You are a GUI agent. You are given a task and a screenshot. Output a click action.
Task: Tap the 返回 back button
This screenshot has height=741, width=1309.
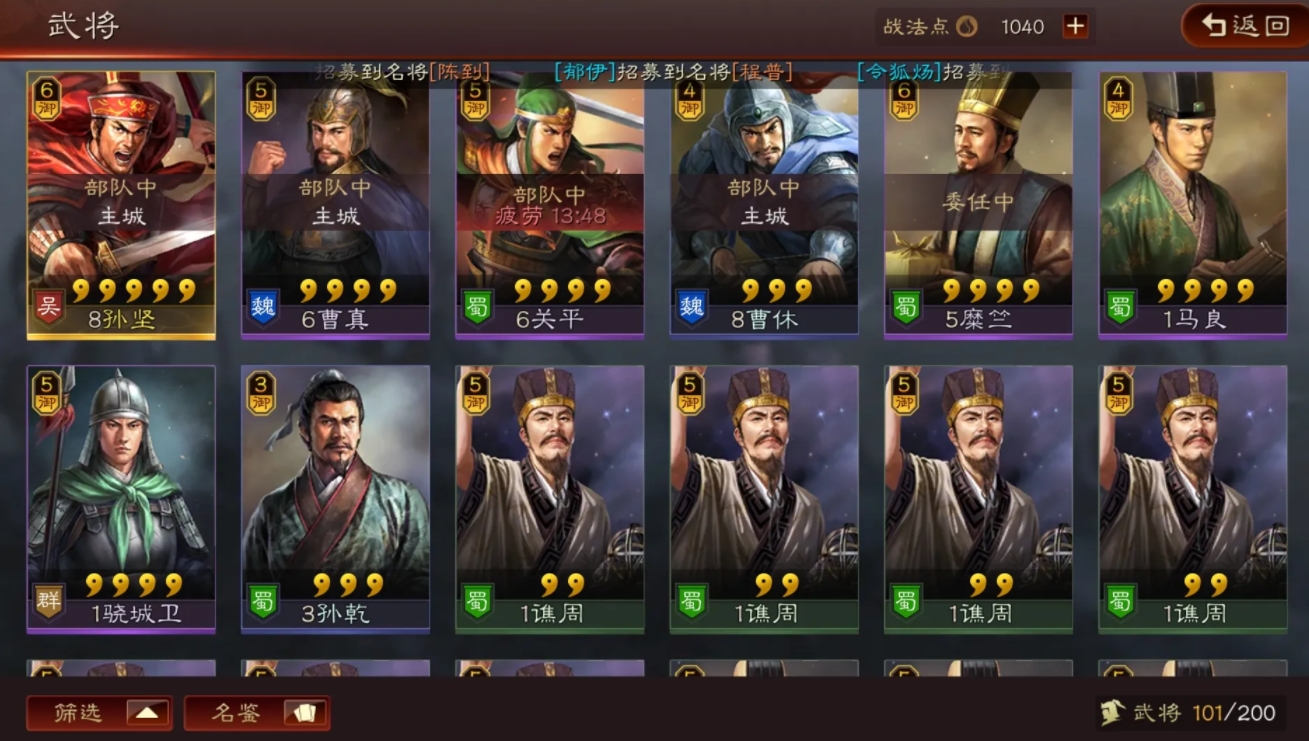[1245, 26]
